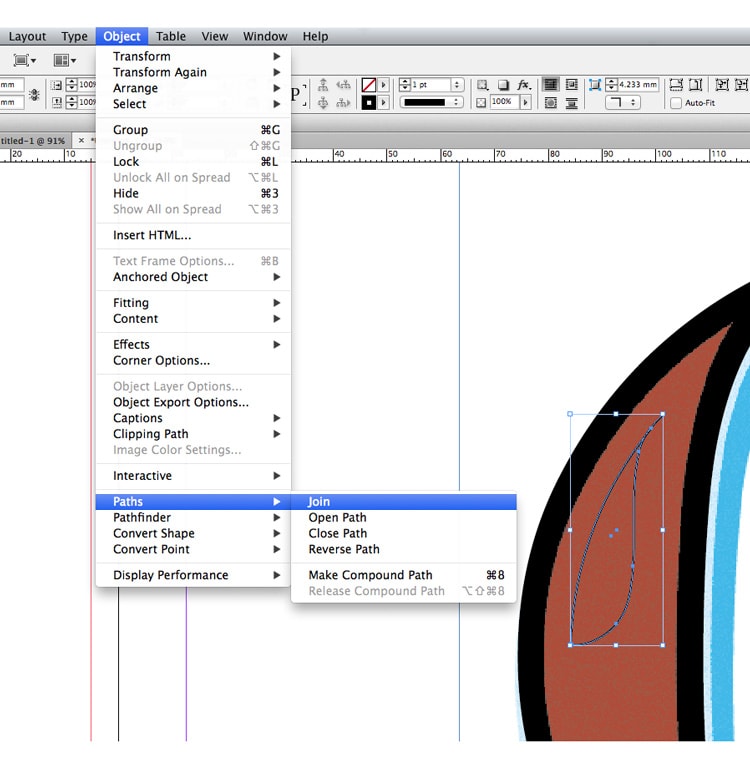Open the Table menu
Screen dimensions: 750x776
[x=171, y=36]
